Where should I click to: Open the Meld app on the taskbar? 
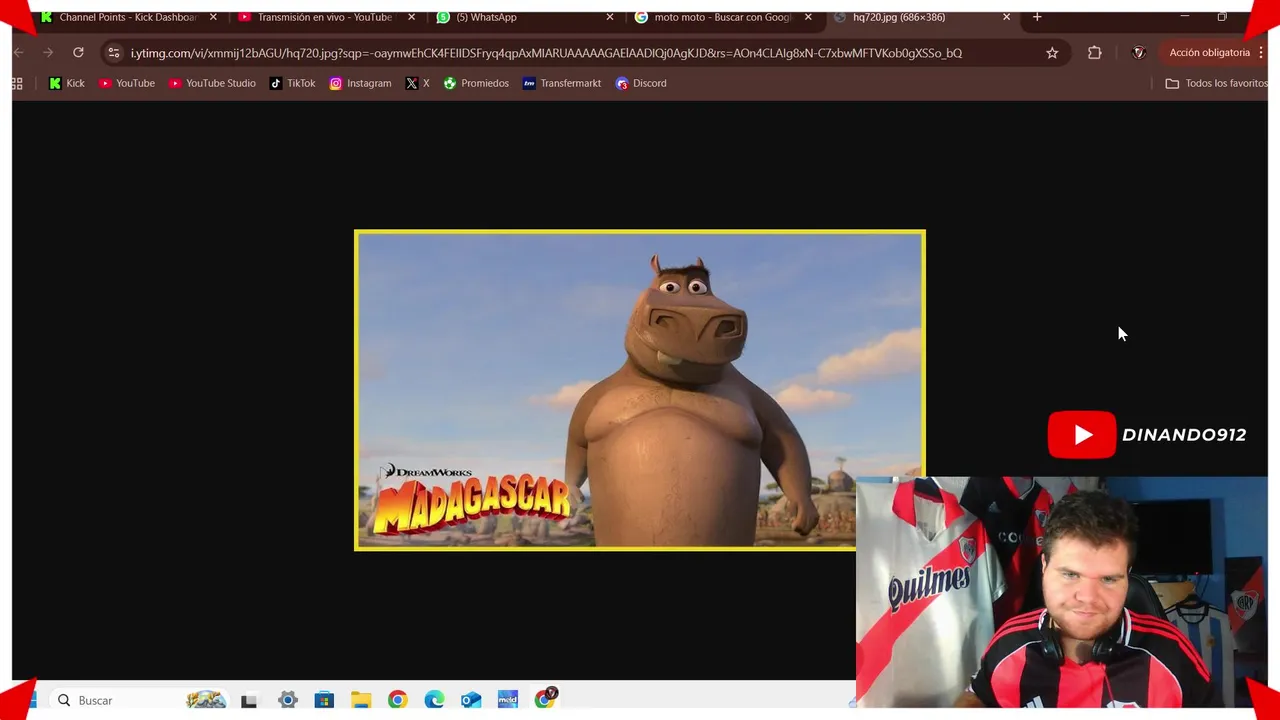[508, 700]
